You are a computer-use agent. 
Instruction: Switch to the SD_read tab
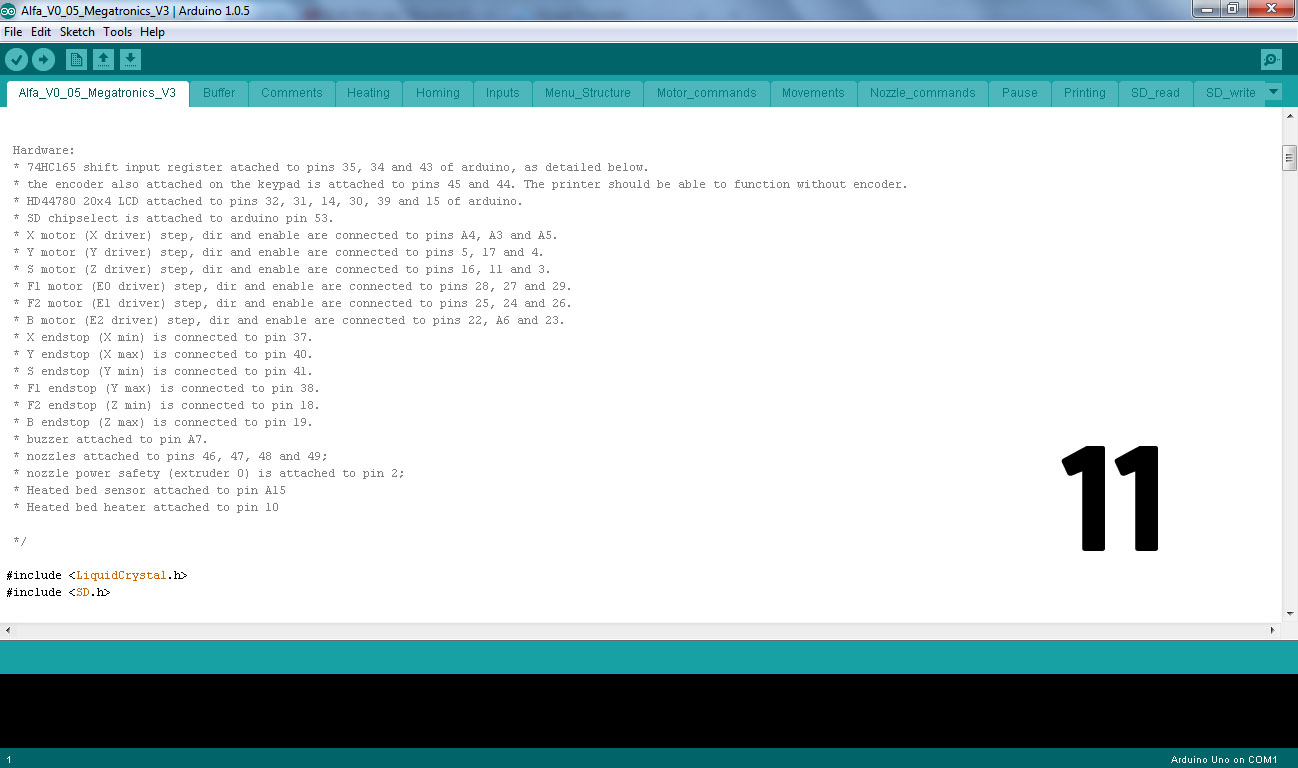pyautogui.click(x=1156, y=93)
